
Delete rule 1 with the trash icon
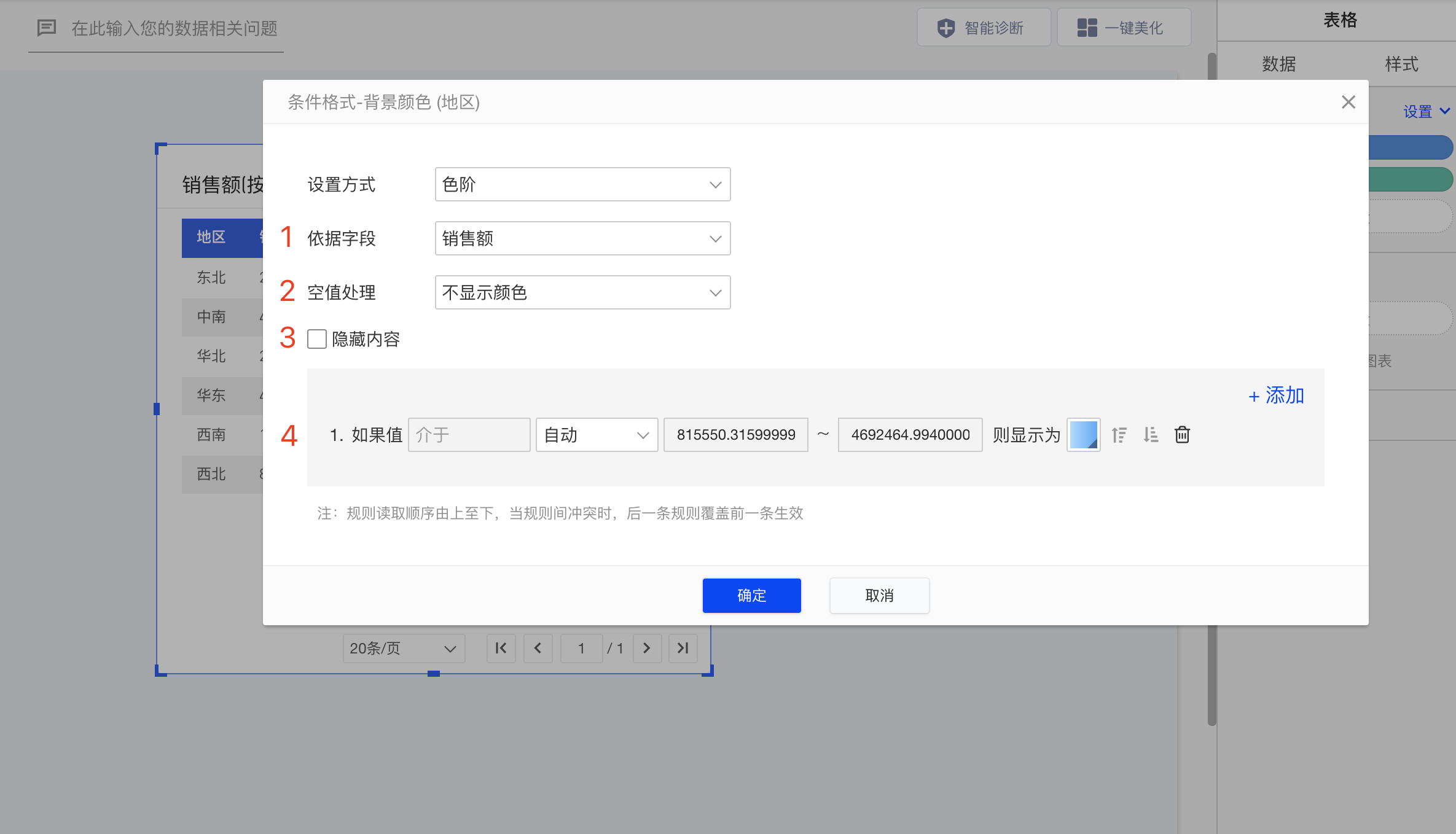click(1182, 435)
